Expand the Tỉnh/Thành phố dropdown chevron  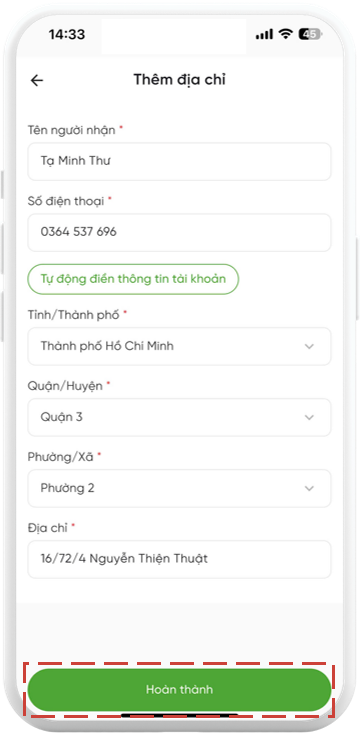coord(309,346)
